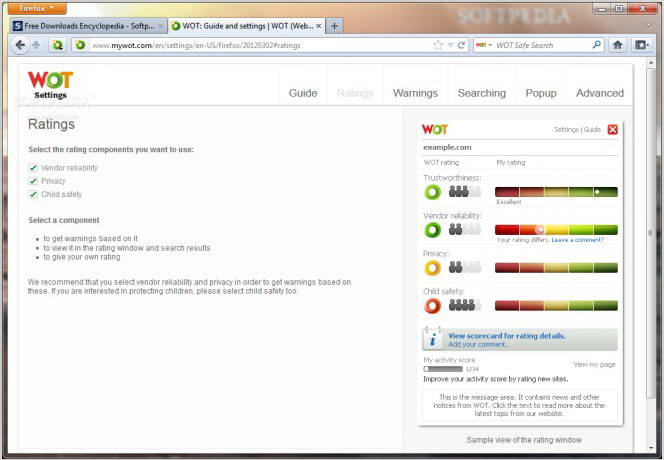
Task: Click the WOT logo in rating window
Action: [434, 130]
